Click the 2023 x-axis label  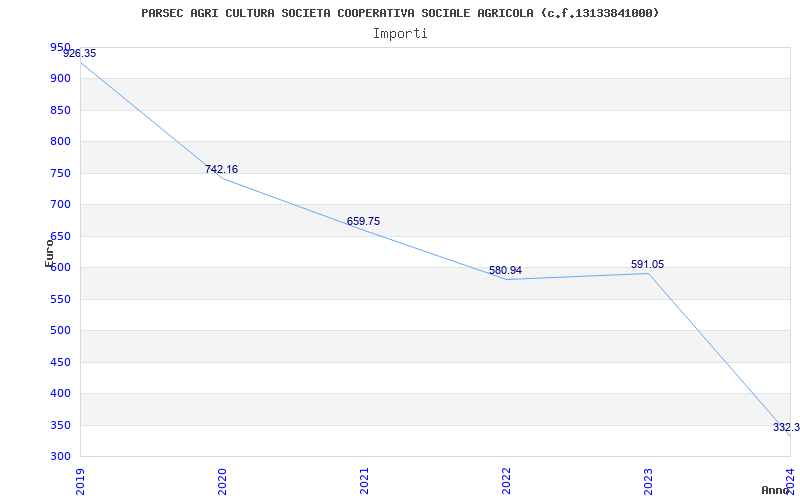pos(648,481)
